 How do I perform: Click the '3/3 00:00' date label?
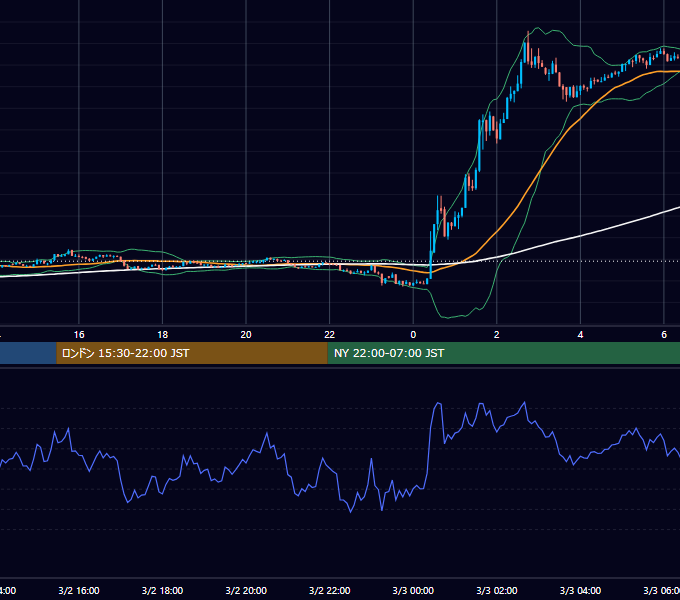tap(413, 590)
